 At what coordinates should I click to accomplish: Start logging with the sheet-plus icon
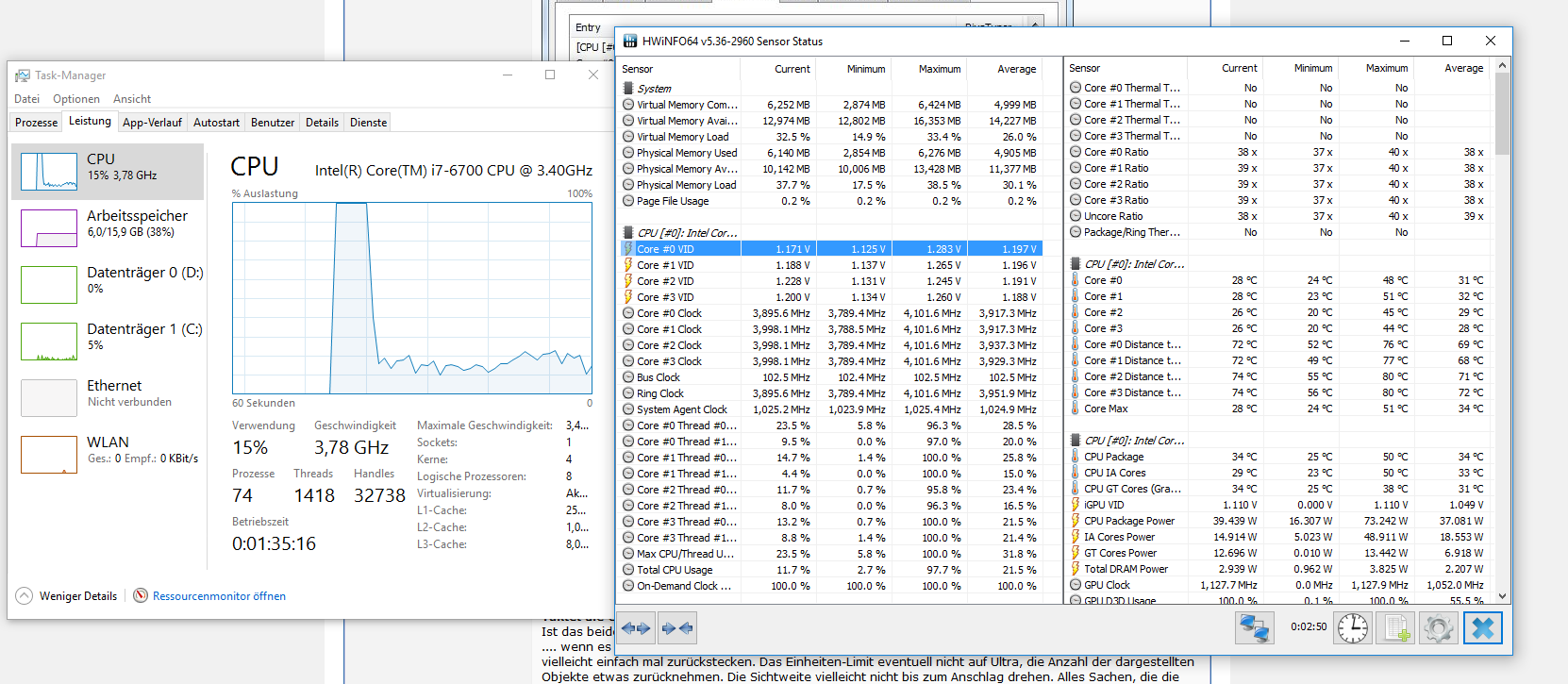tap(1397, 628)
